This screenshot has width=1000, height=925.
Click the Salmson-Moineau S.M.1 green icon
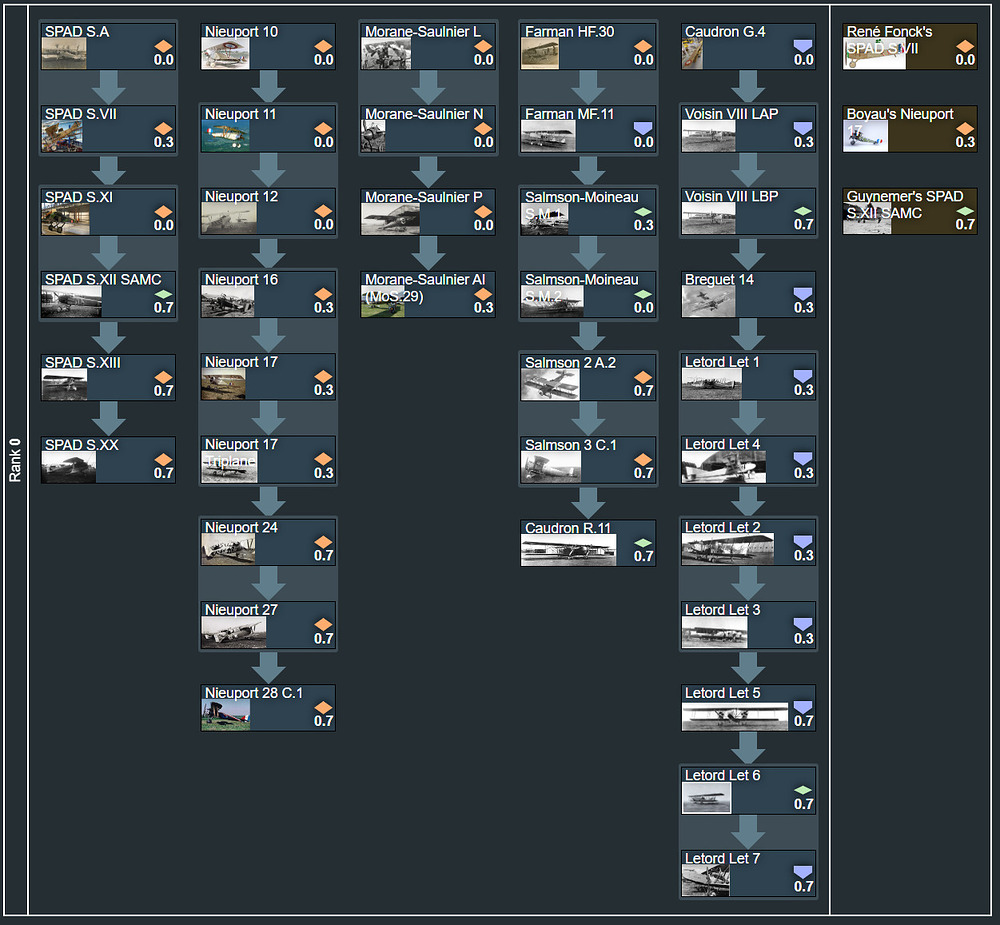(643, 212)
